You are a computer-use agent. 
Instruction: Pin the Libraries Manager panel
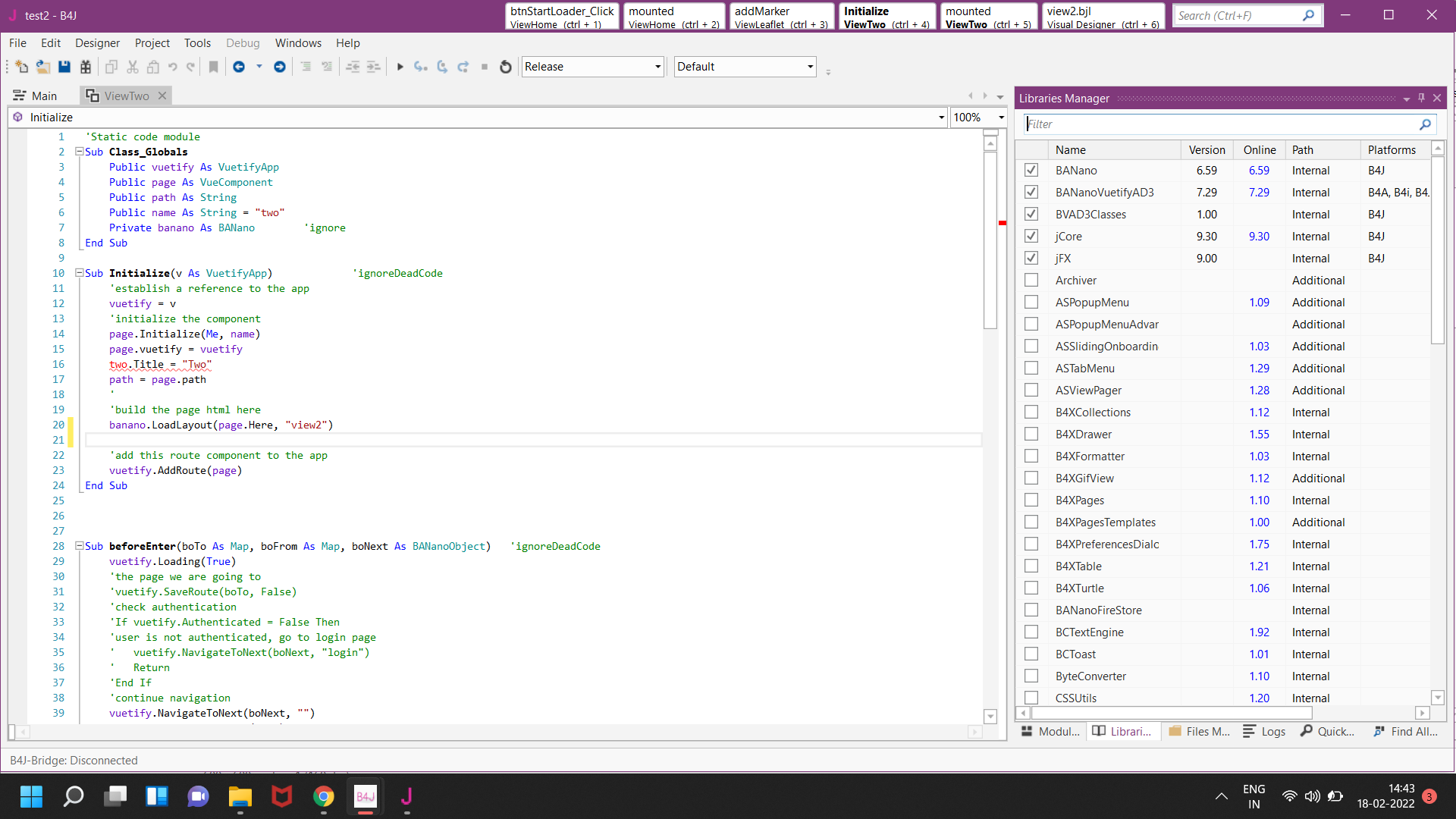click(1421, 98)
